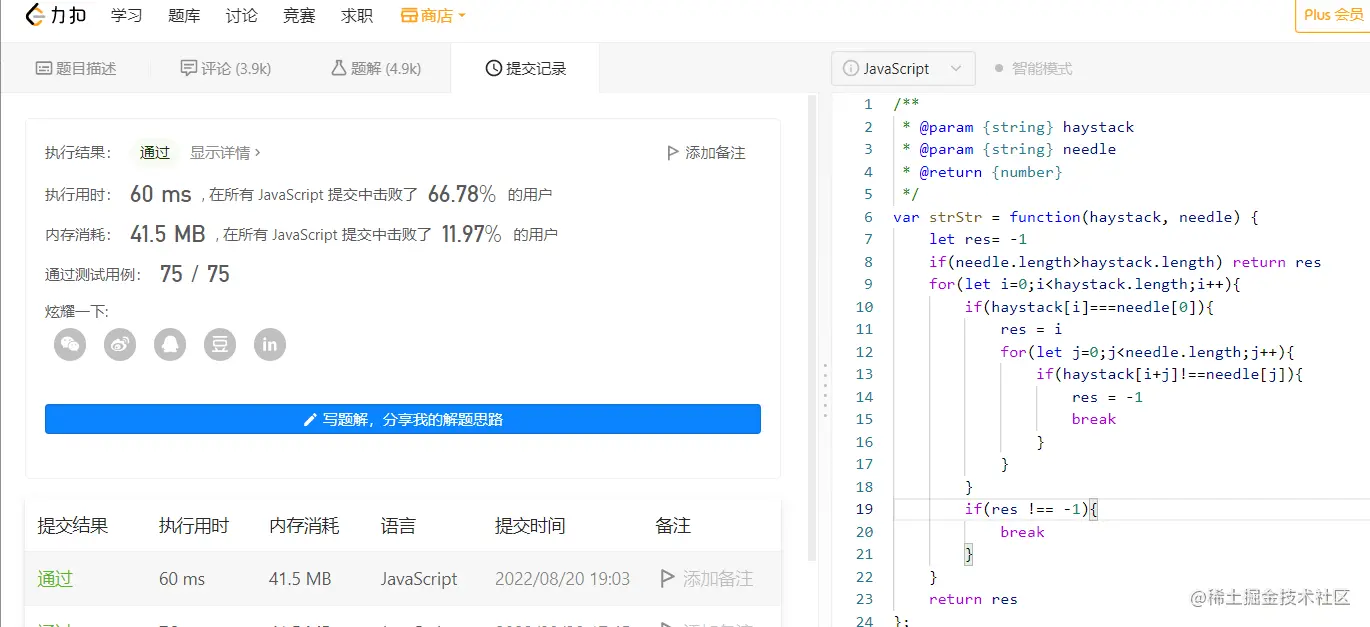Open the 竞赛 menu

[299, 15]
